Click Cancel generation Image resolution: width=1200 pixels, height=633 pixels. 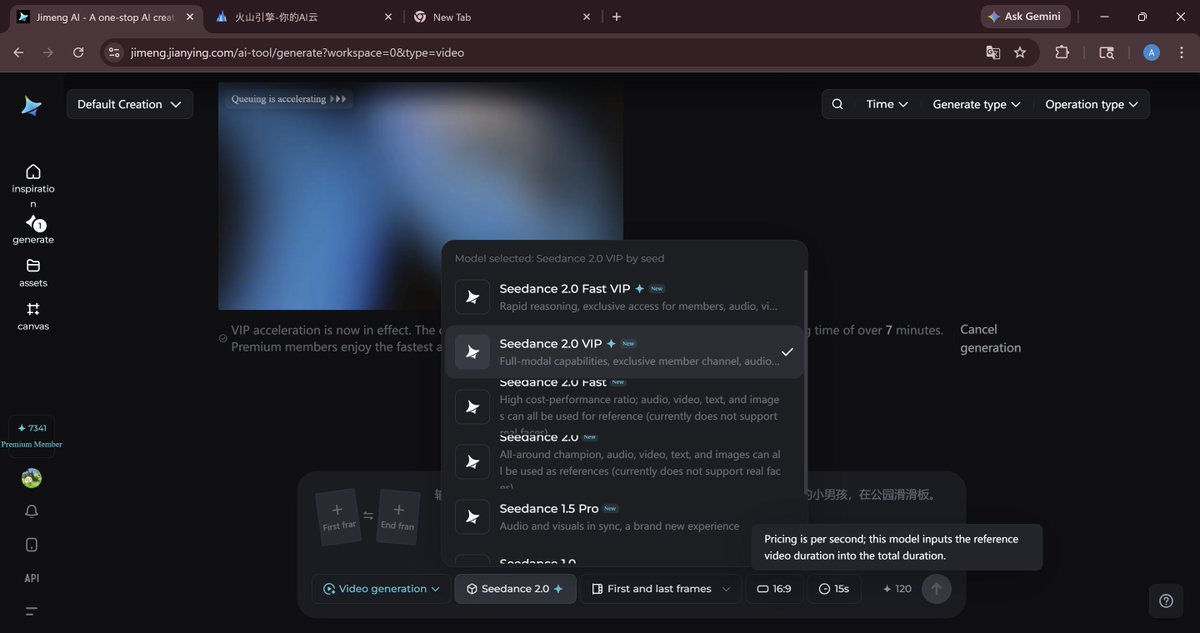990,339
